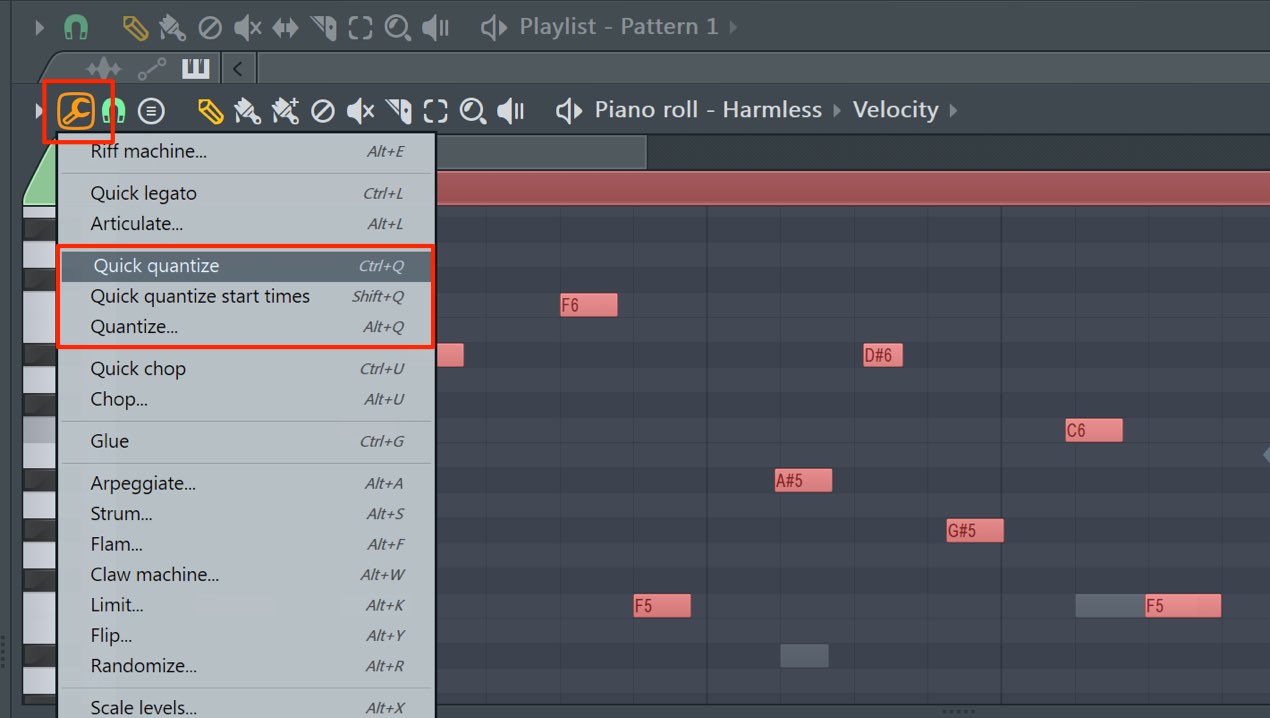This screenshot has width=1270, height=718.
Task: Click the speaker icon beside Piano roll title
Action: coord(569,110)
